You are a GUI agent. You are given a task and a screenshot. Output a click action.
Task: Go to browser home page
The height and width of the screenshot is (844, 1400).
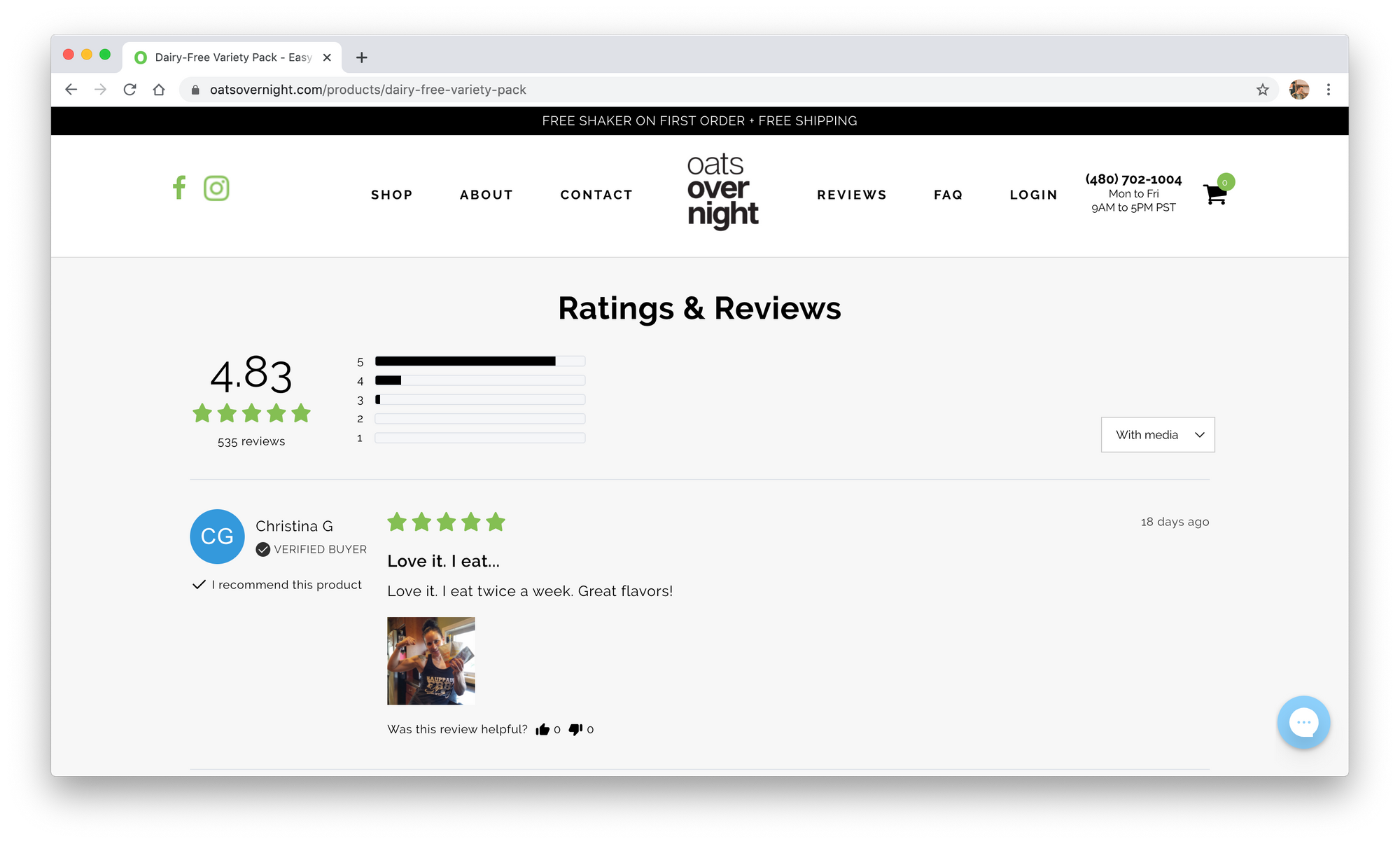coord(159,90)
